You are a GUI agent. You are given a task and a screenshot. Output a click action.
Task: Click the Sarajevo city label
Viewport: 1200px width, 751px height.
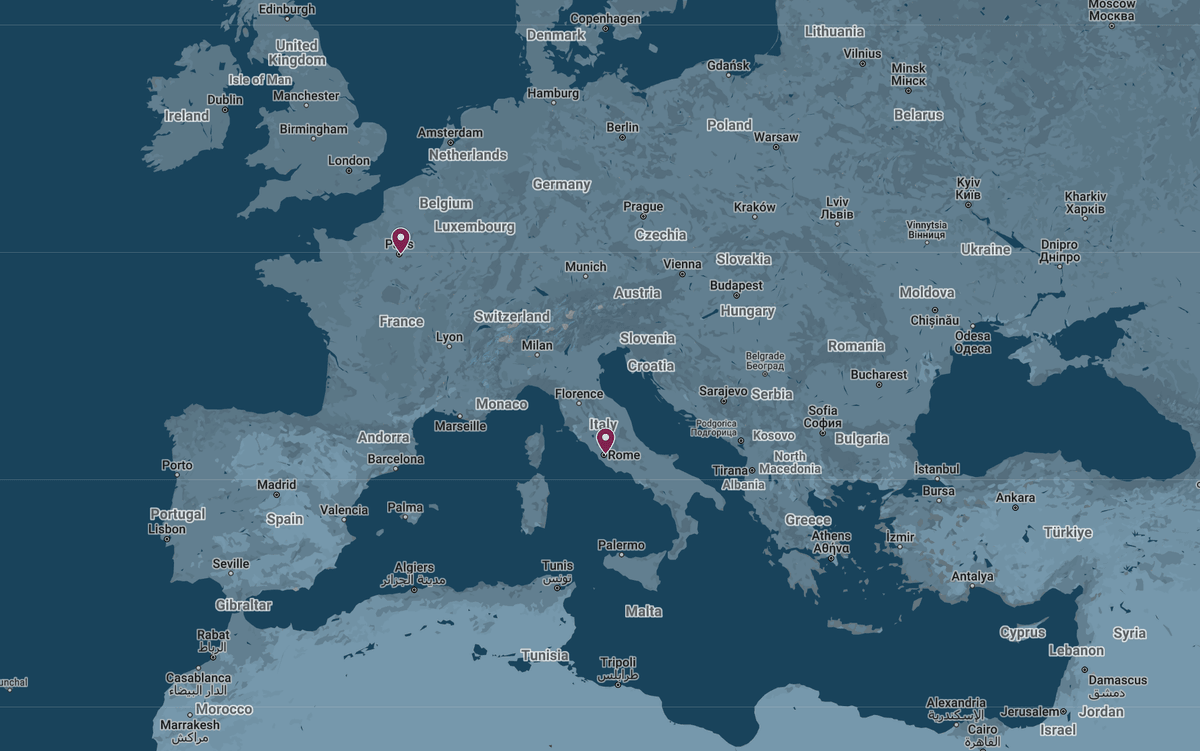click(723, 391)
